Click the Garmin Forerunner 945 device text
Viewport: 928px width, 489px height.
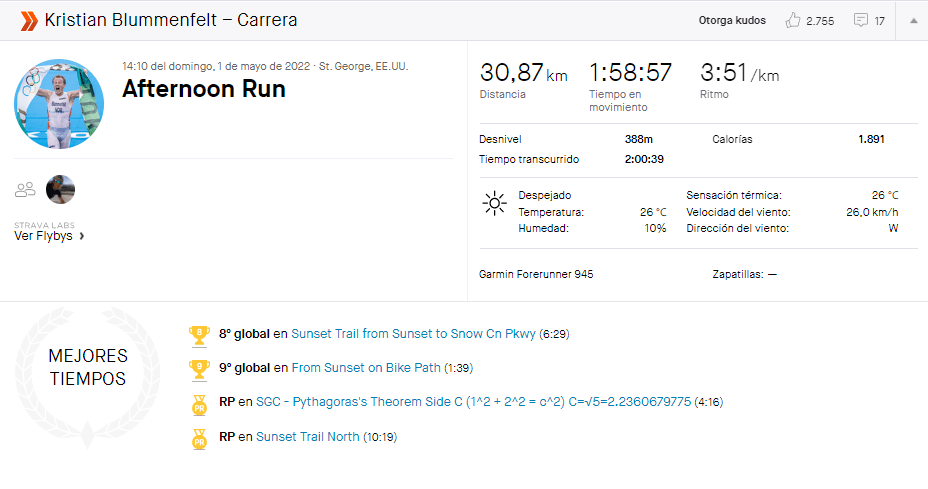coord(536,274)
